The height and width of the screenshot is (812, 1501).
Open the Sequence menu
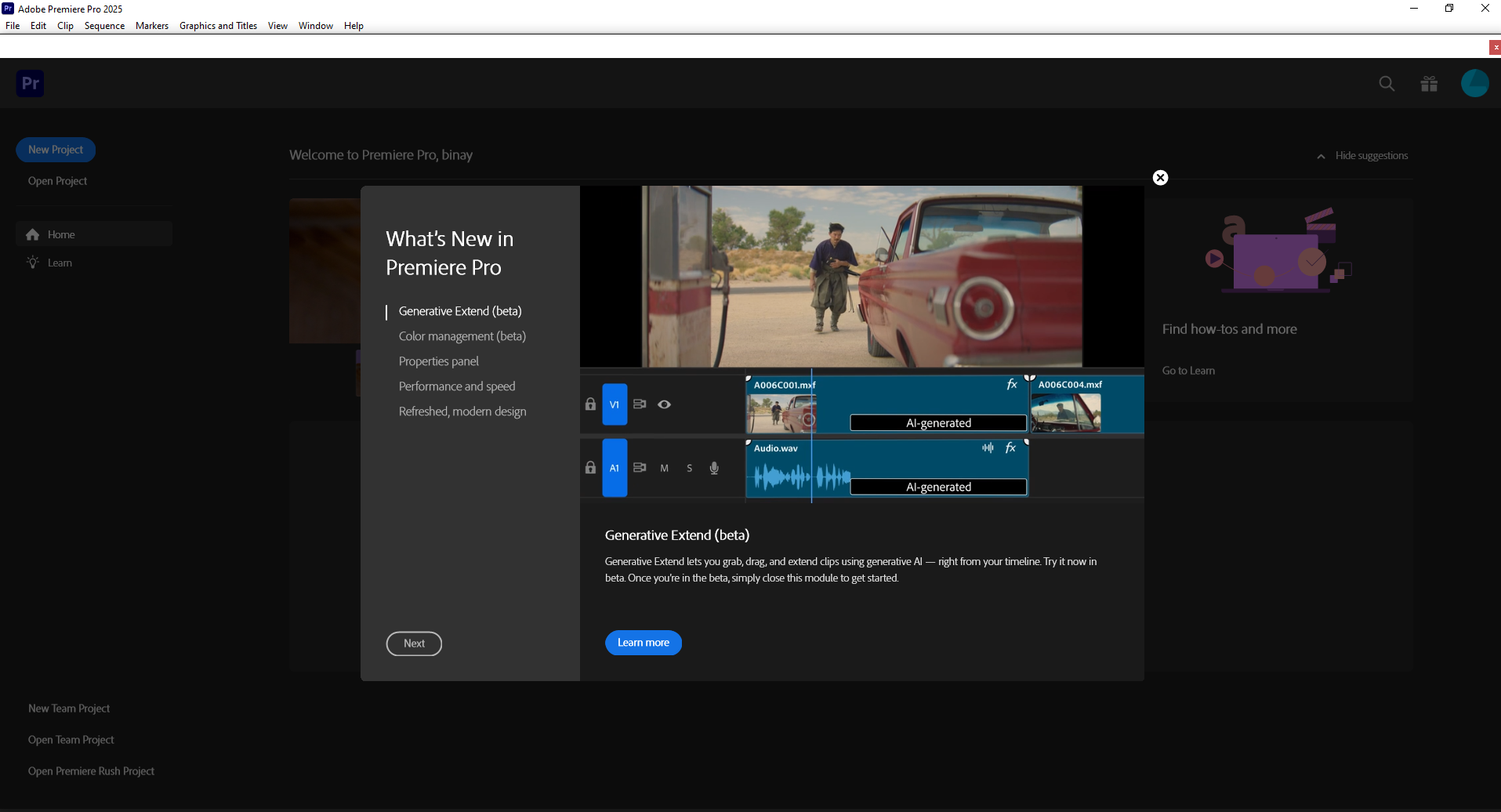(104, 26)
